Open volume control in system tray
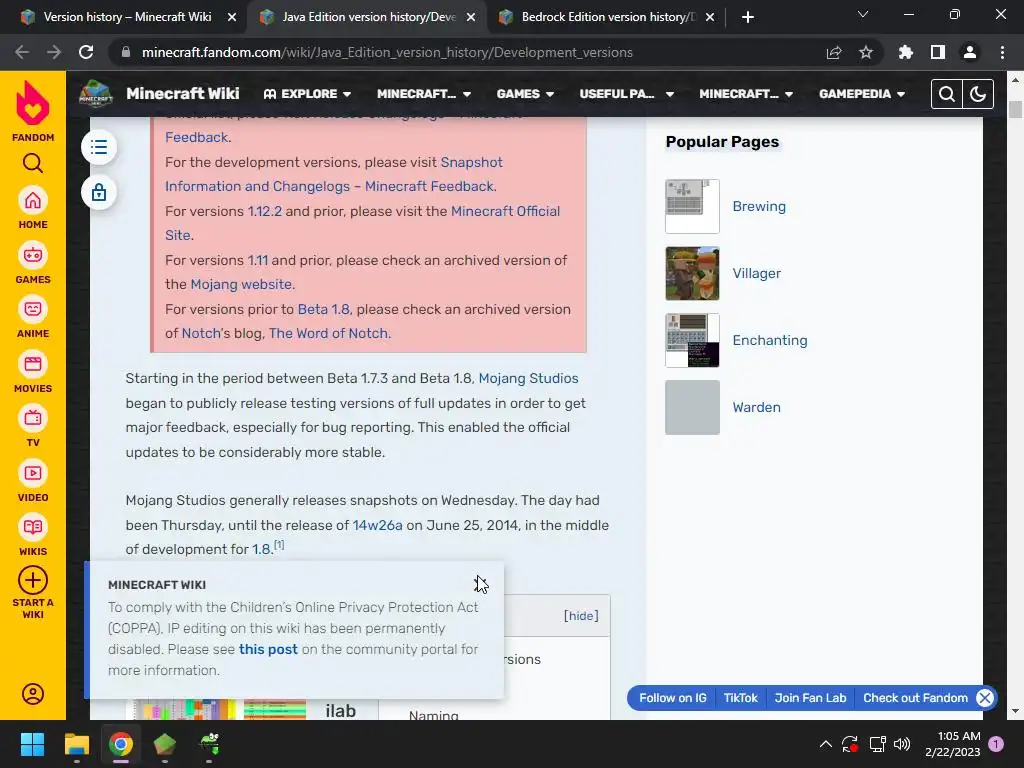The image size is (1024, 768). 902,744
